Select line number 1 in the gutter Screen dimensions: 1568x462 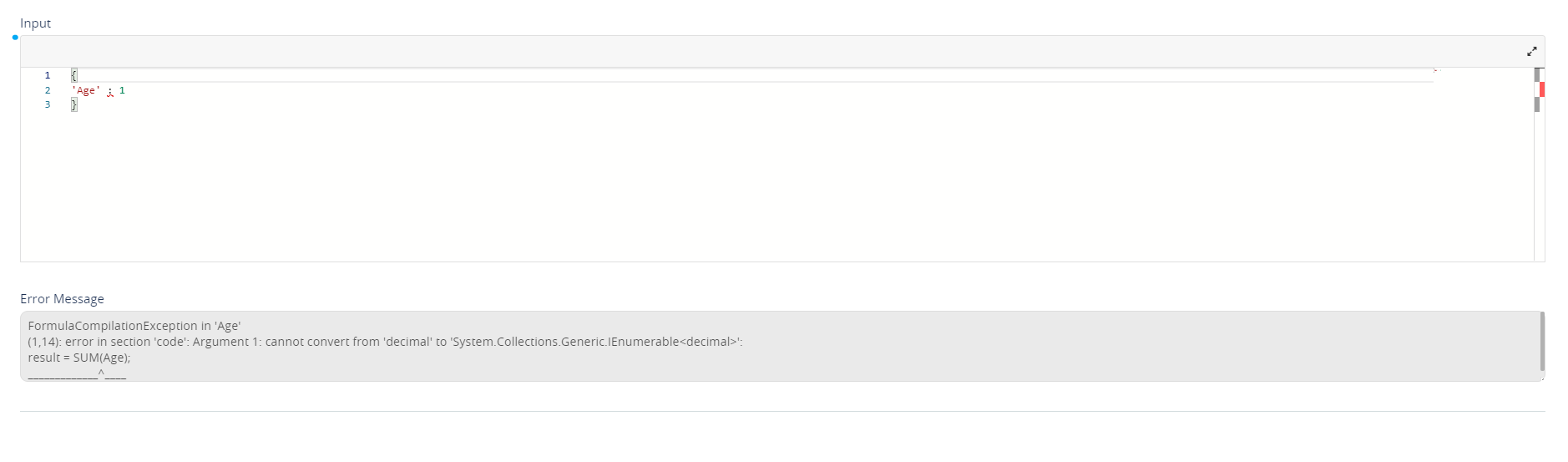coord(48,75)
